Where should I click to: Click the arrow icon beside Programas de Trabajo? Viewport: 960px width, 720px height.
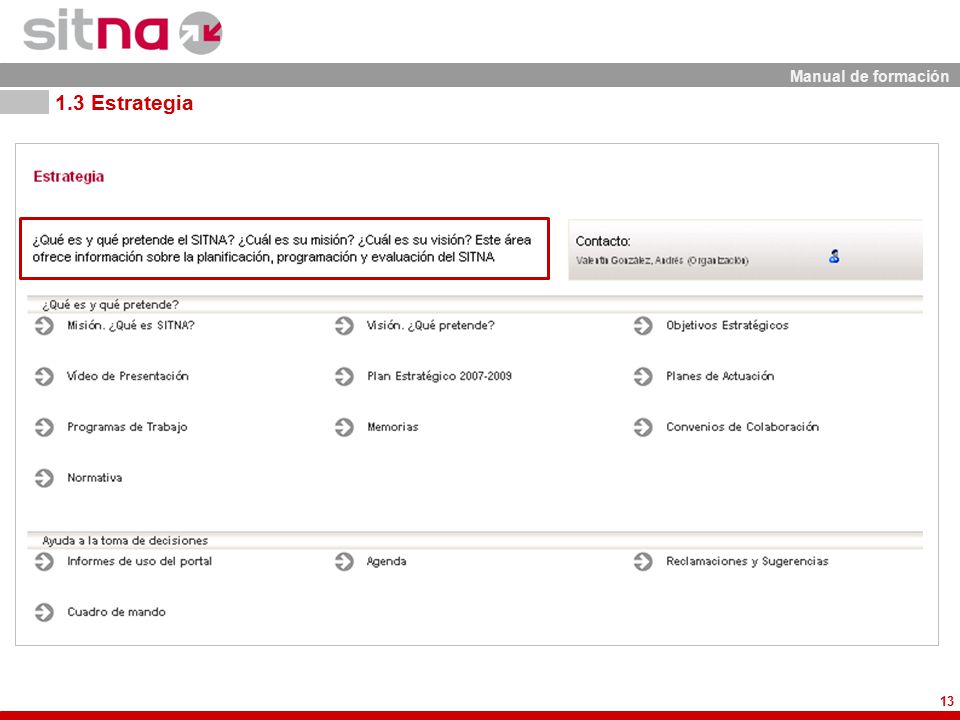click(44, 427)
